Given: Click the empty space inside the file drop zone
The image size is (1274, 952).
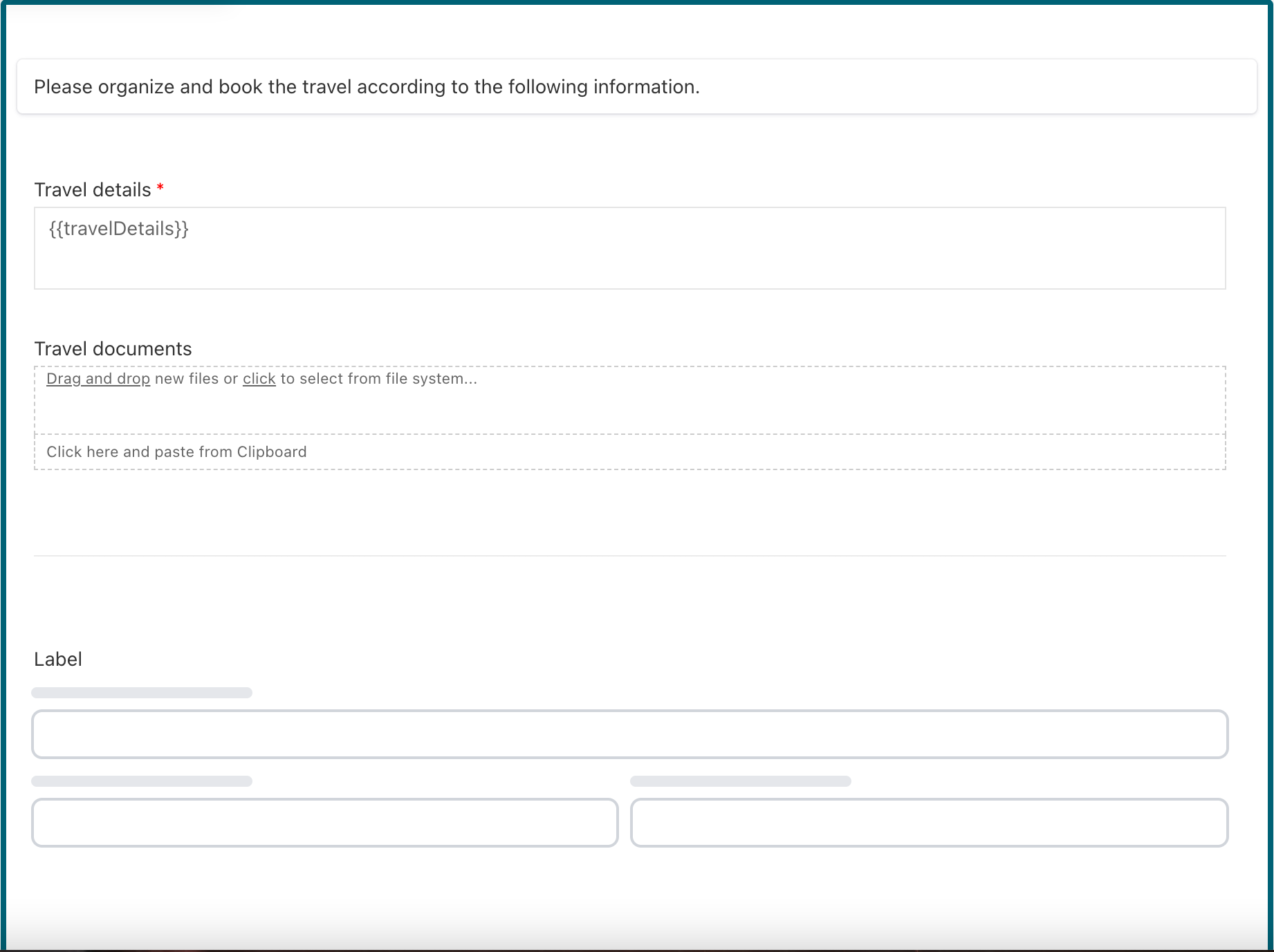Looking at the screenshot, I should [x=629, y=411].
